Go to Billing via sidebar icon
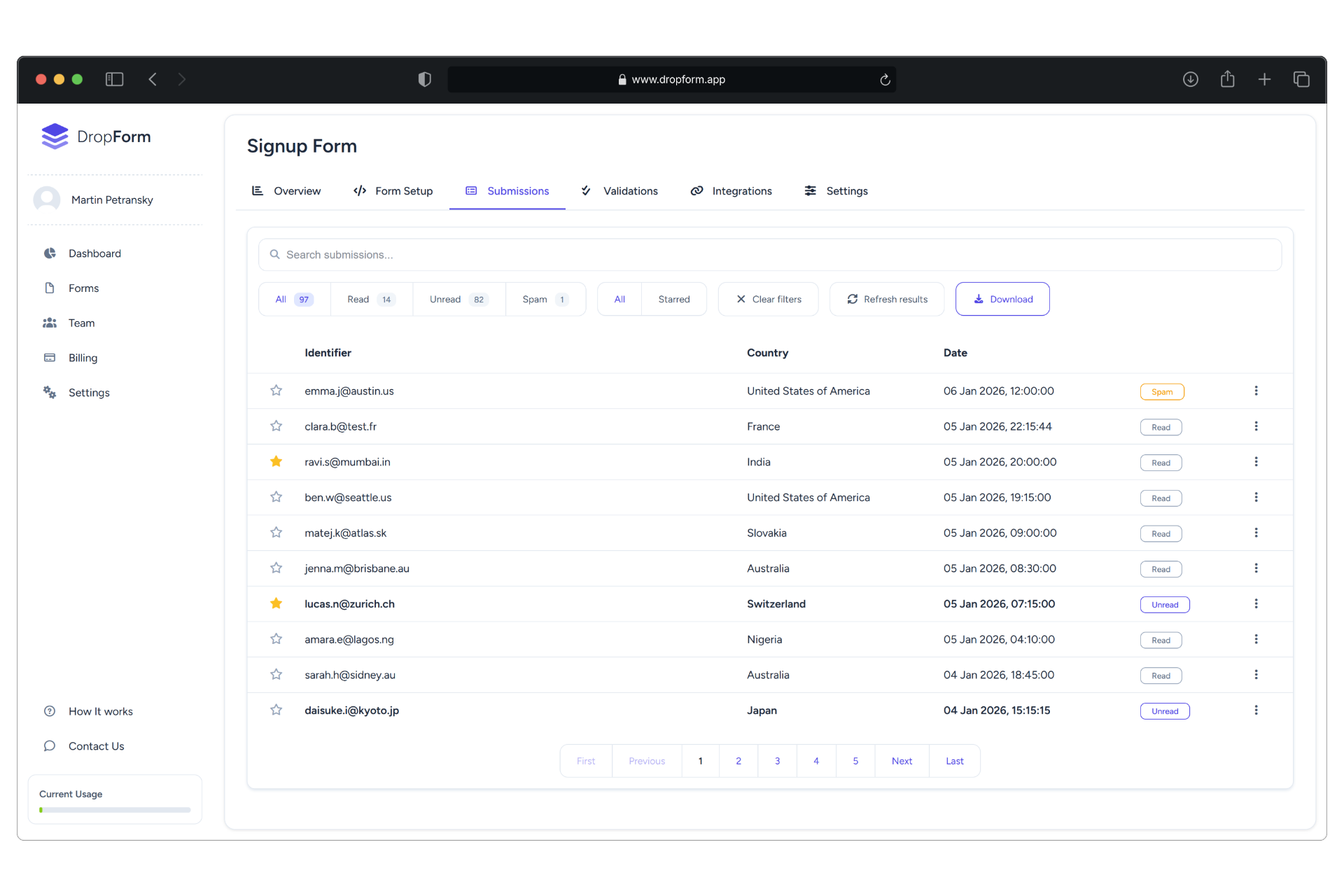 pyautogui.click(x=49, y=358)
